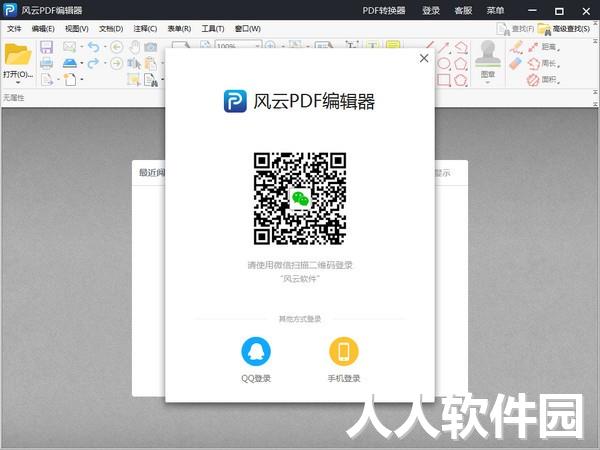Click 查找(F) search button
Viewport: 600px width, 450px height.
[x=515, y=29]
